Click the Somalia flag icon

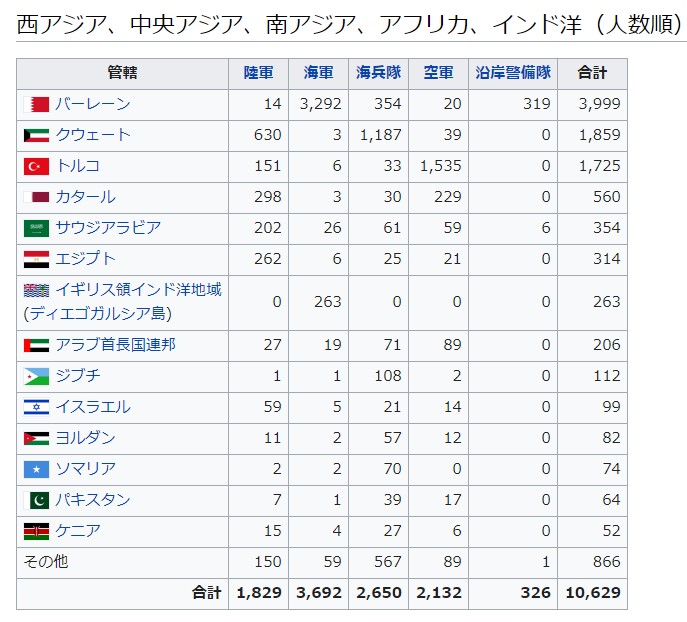(36, 469)
